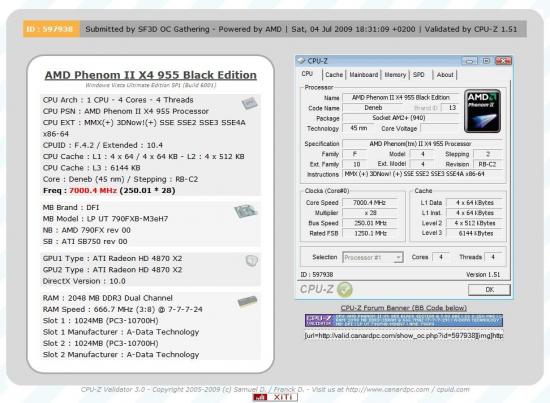
Task: Click the OK button in CPU-Z
Action: (489, 290)
